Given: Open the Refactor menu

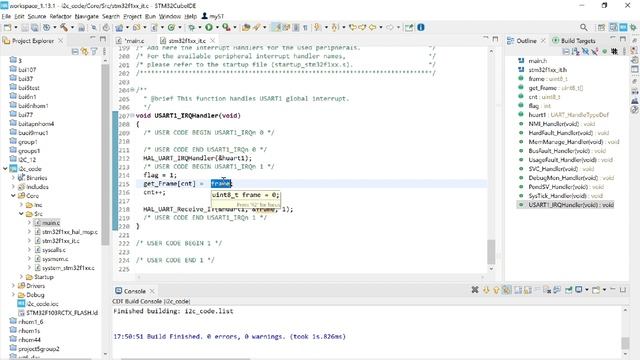Looking at the screenshot, I should (x=60, y=16).
